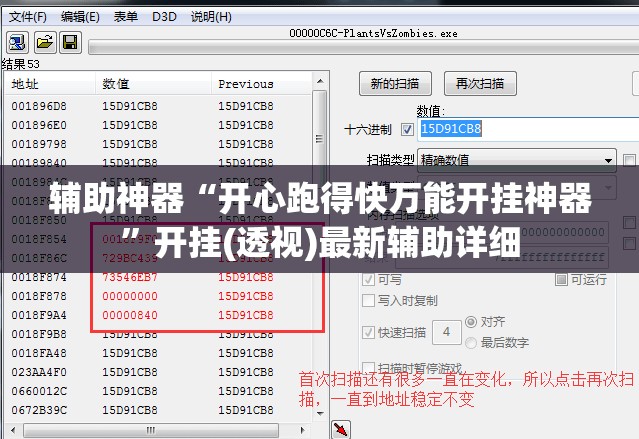Screen dimensions: 639x439
Task: Click the horizontal scrollbar thumb of results
Action: (x=151, y=430)
